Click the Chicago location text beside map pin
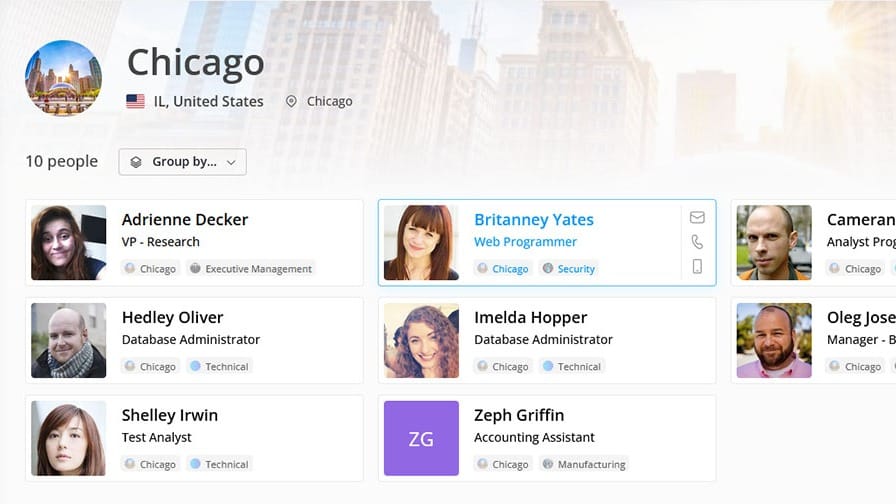 click(330, 101)
